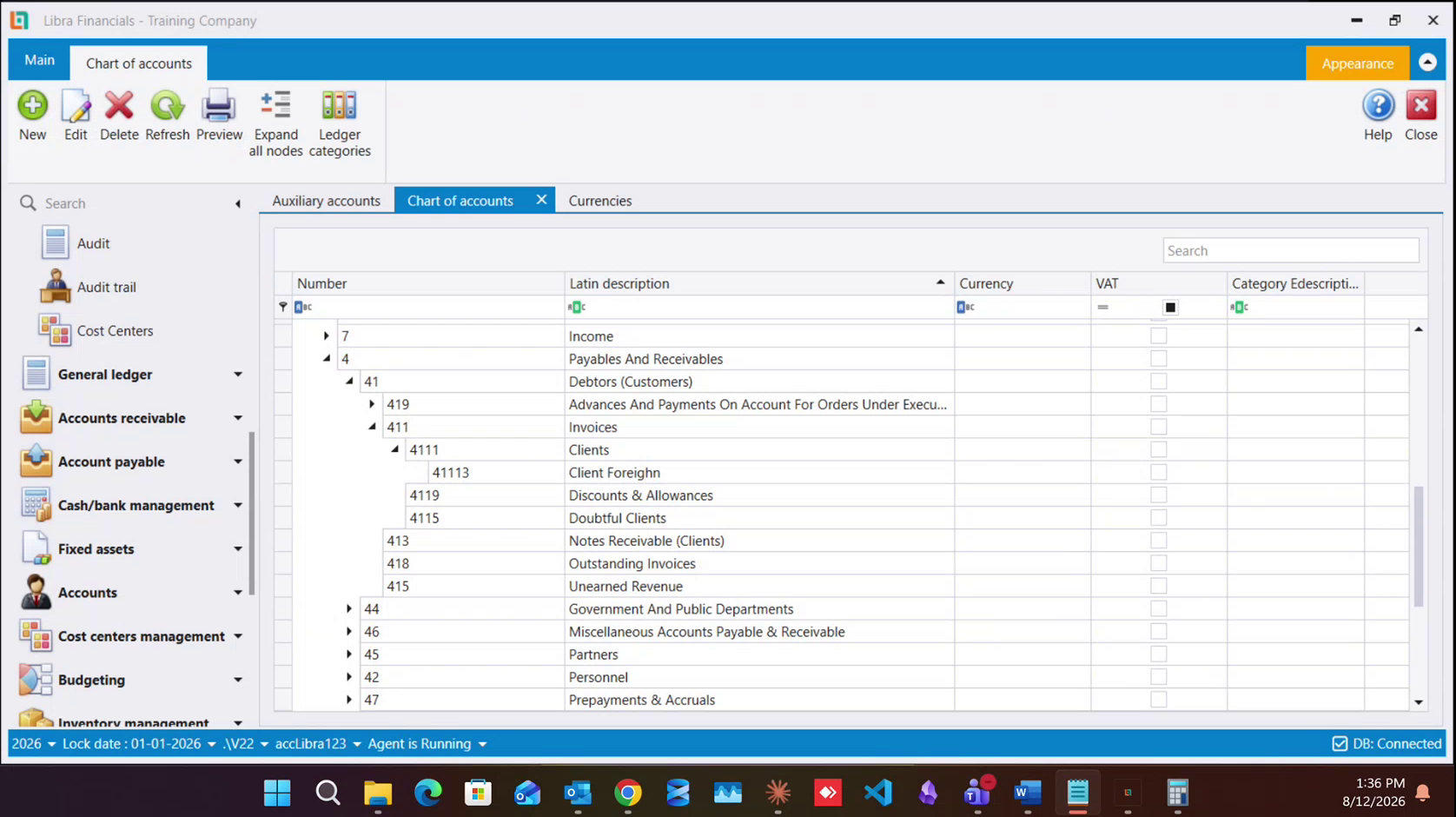Open the Help icon
The width and height of the screenshot is (1456, 817).
(x=1378, y=106)
